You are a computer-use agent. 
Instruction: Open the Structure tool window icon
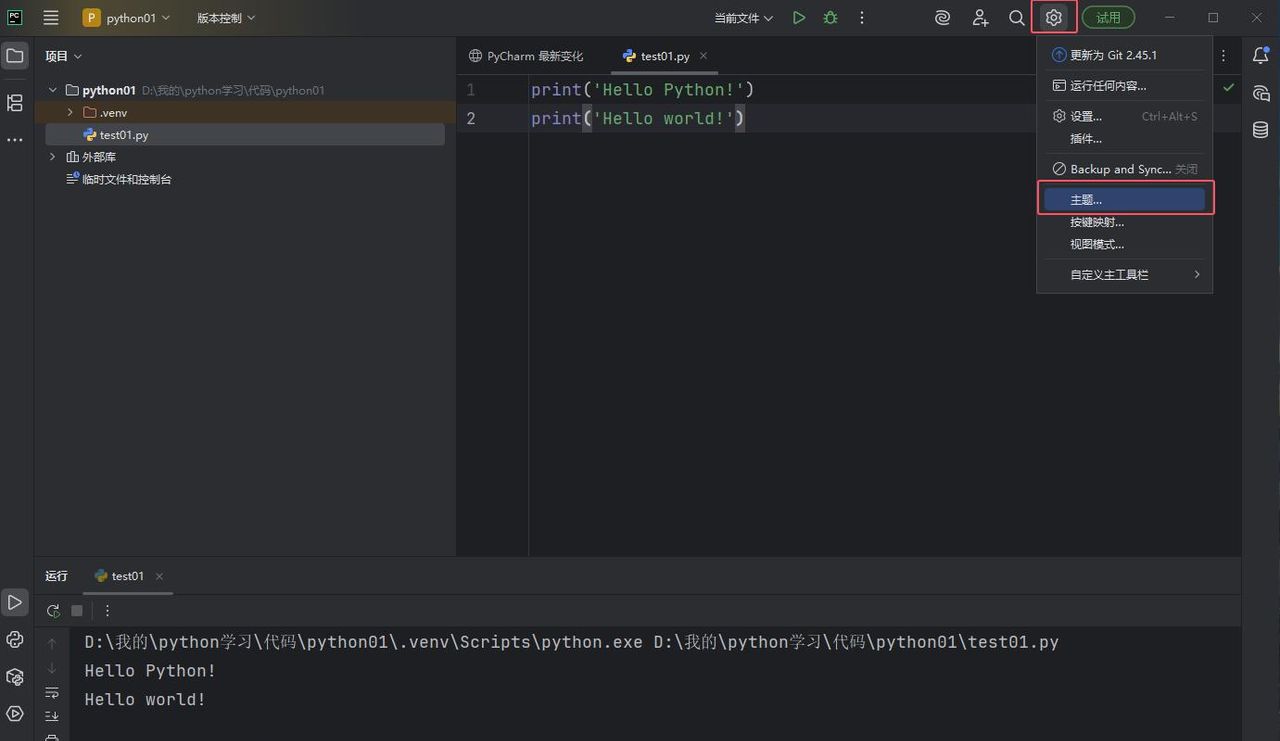(15, 103)
